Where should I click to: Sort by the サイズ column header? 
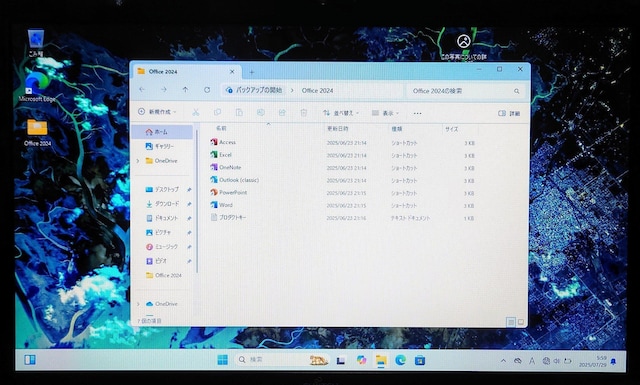point(451,129)
